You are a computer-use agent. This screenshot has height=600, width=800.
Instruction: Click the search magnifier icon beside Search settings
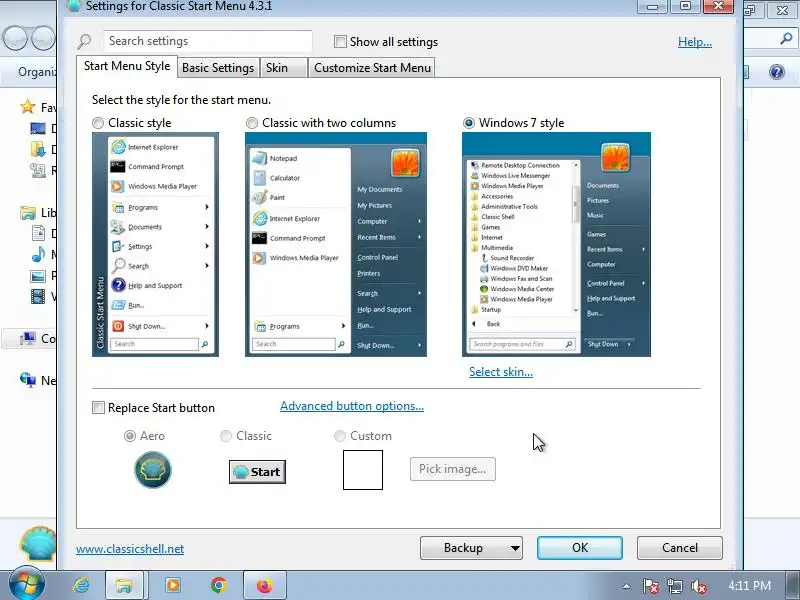[x=84, y=41]
